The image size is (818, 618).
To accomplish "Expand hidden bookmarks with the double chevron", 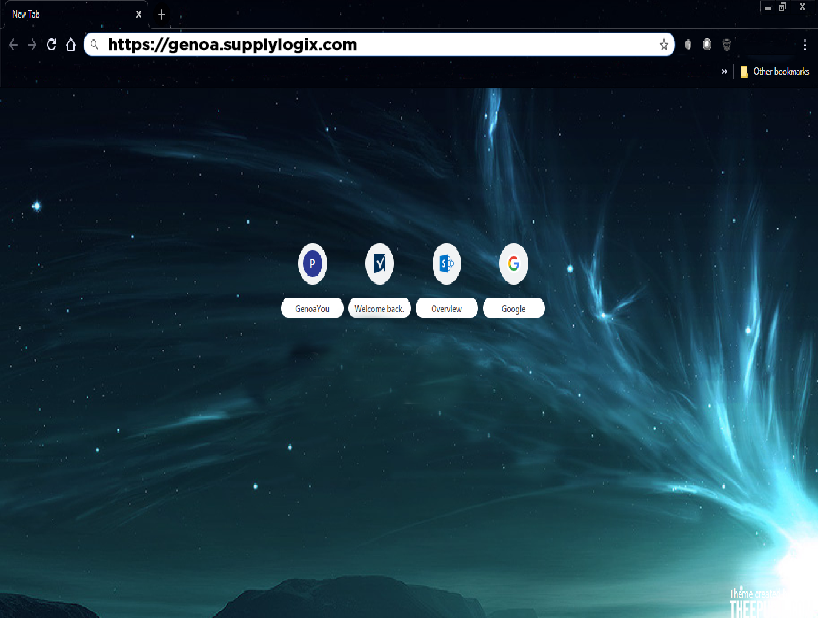I will 724,72.
